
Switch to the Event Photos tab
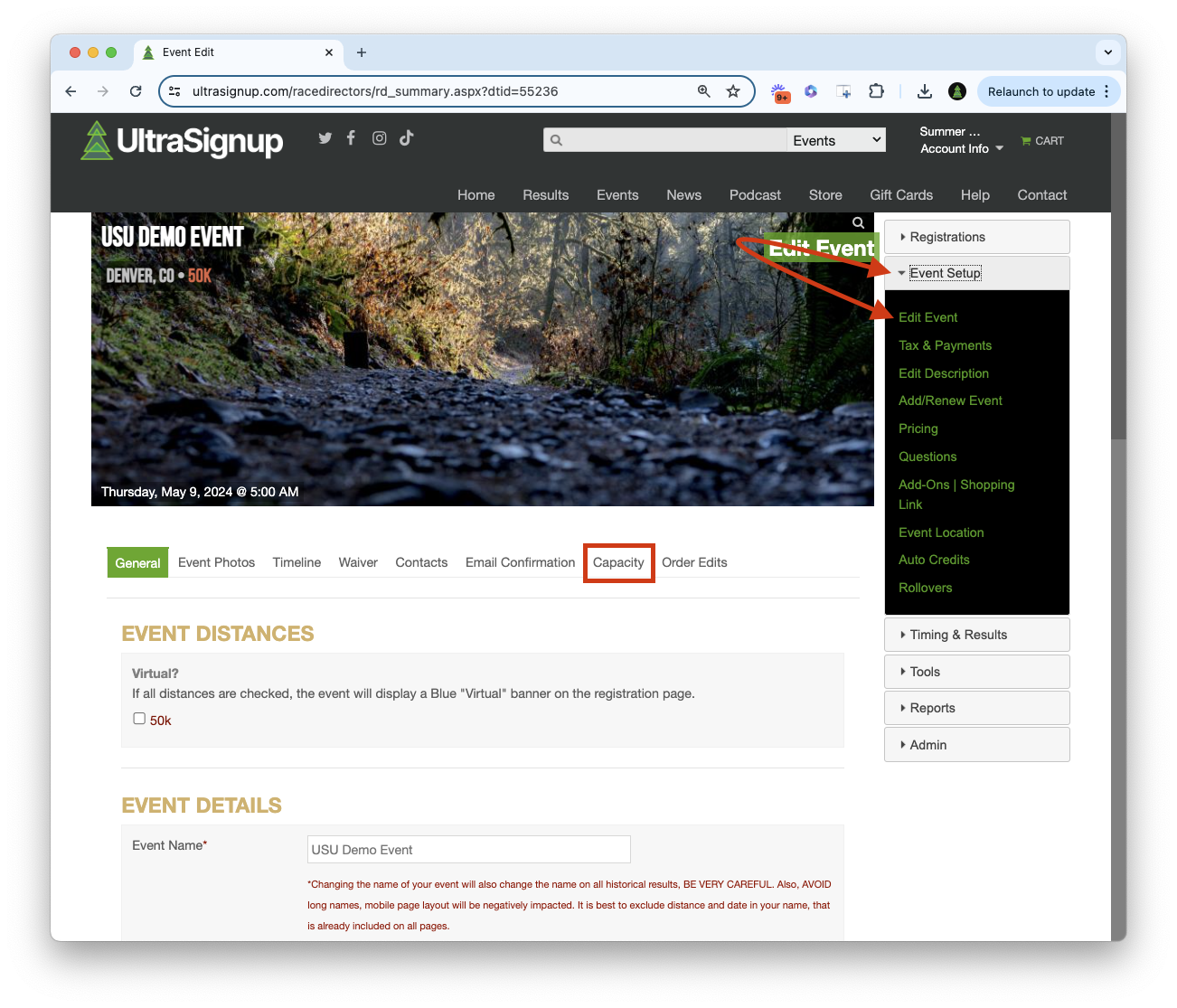coord(217,562)
